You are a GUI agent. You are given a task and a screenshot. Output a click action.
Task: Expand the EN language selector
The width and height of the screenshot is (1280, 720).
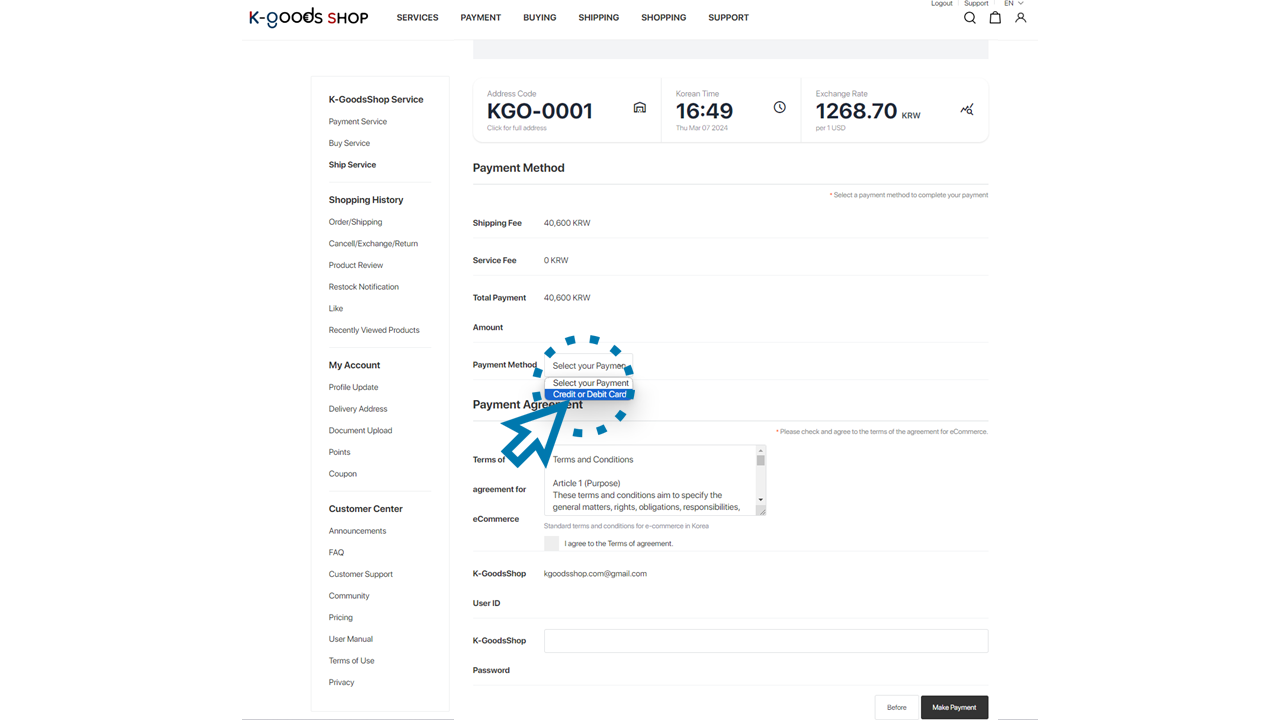[1013, 4]
